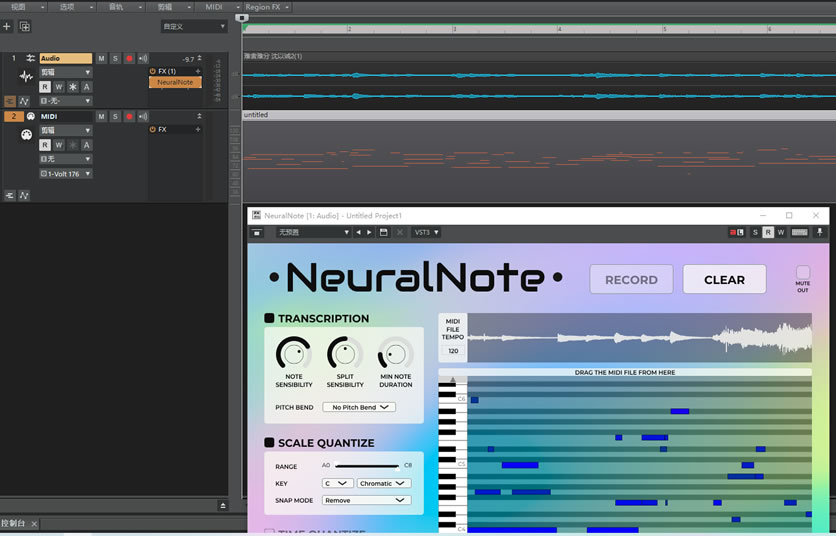Mute the Audio track
Image resolution: width=836 pixels, height=536 pixels.
(x=101, y=58)
